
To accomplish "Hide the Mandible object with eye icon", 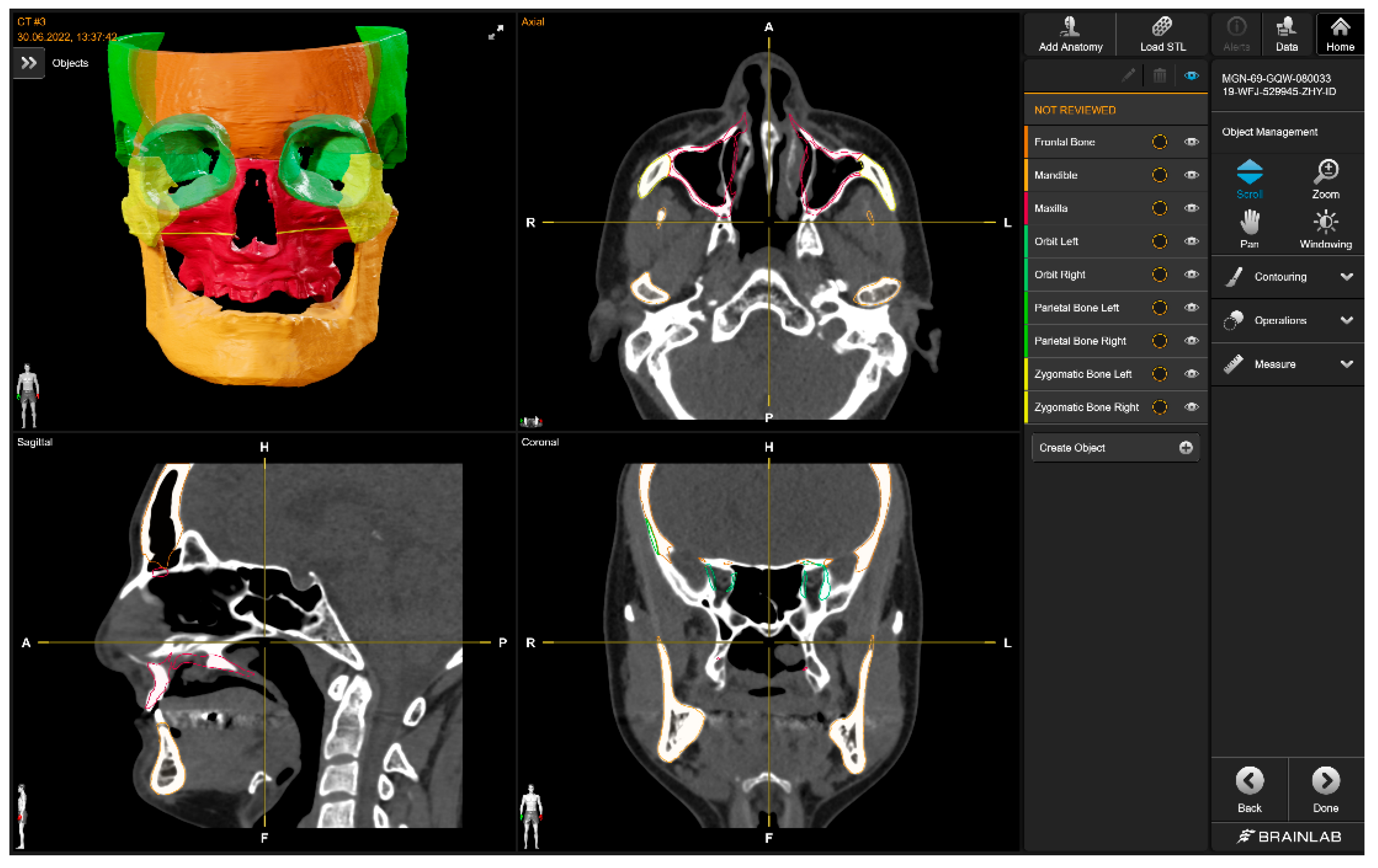I will tap(1192, 175).
